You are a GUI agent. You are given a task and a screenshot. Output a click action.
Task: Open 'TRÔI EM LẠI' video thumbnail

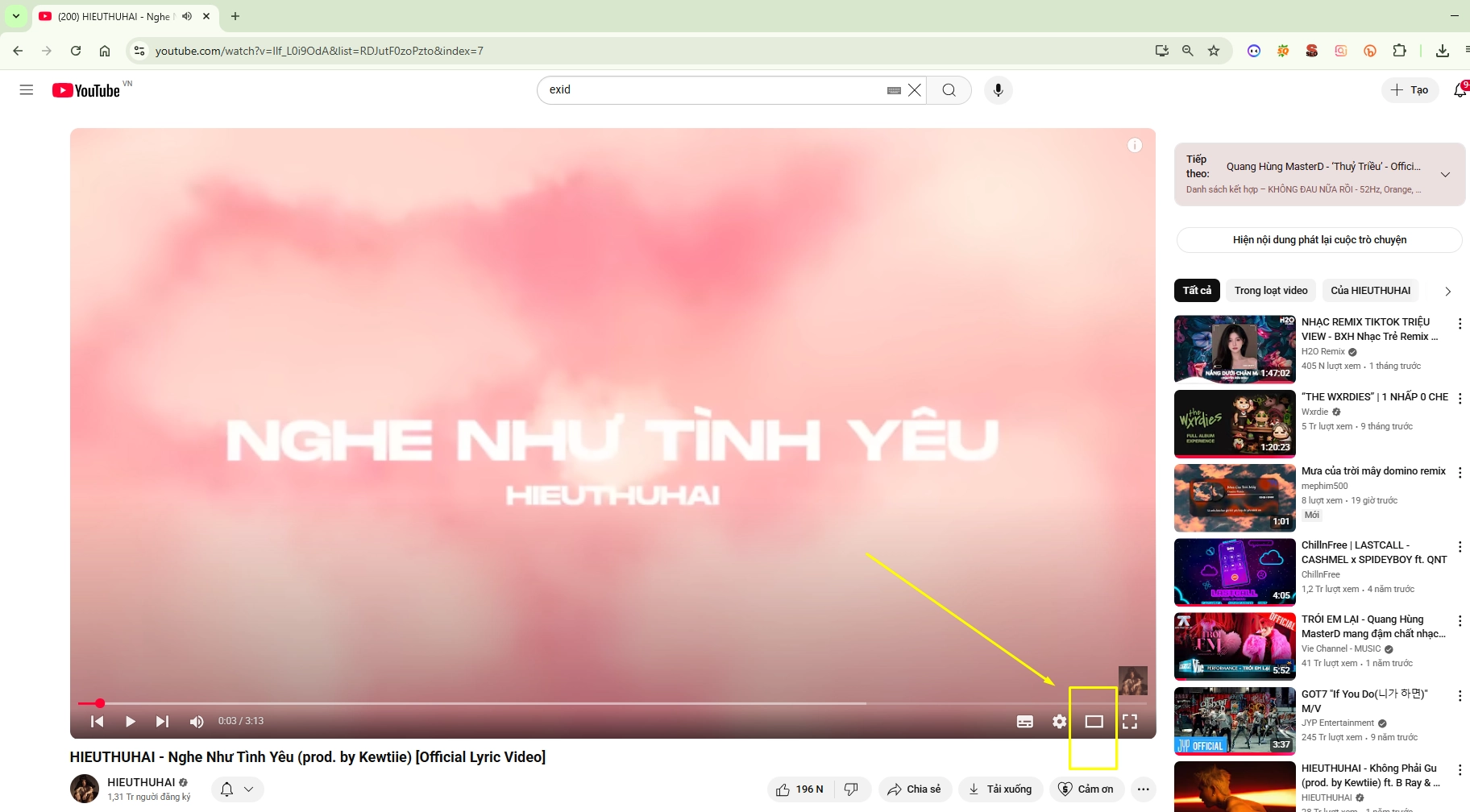[x=1234, y=646]
